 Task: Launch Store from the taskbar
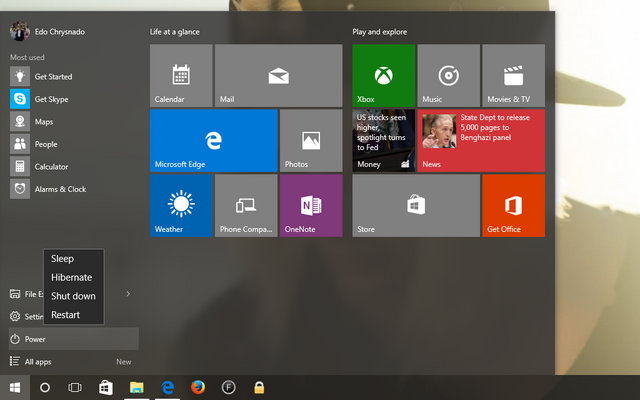[106, 387]
